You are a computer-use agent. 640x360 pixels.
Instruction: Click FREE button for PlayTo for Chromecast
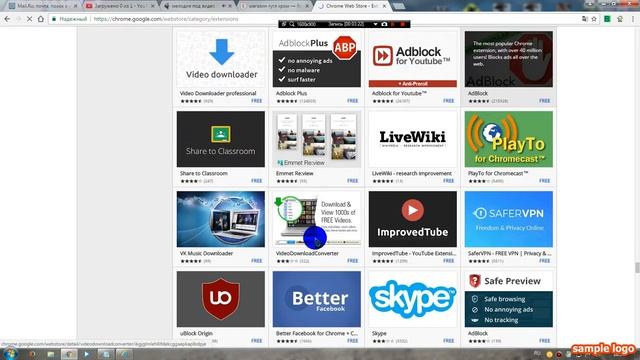pyautogui.click(x=544, y=181)
